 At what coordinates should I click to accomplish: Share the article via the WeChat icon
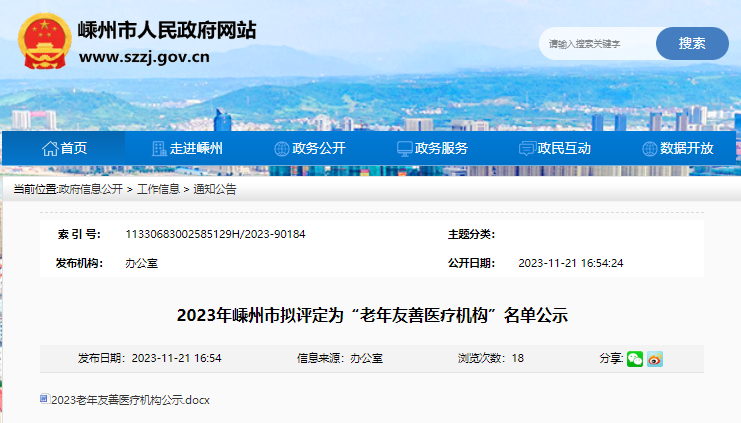tap(635, 359)
